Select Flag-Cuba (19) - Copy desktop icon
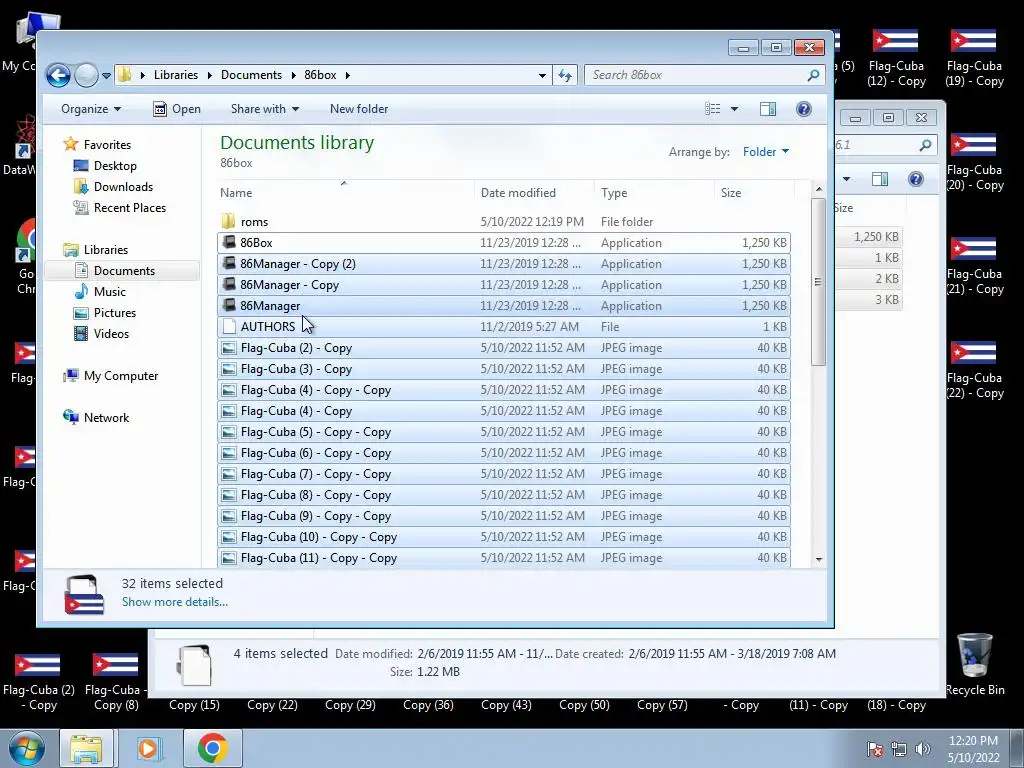The image size is (1024, 768). [x=974, y=59]
